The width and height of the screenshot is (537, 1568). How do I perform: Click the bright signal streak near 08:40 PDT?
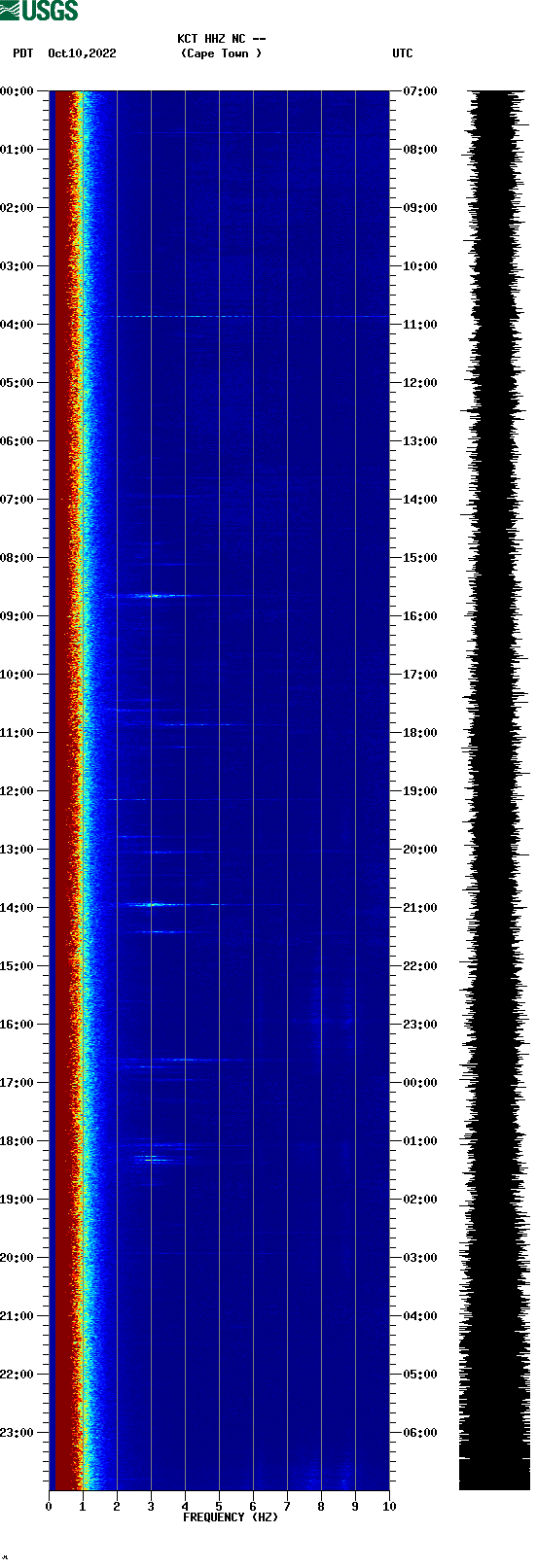click(151, 596)
